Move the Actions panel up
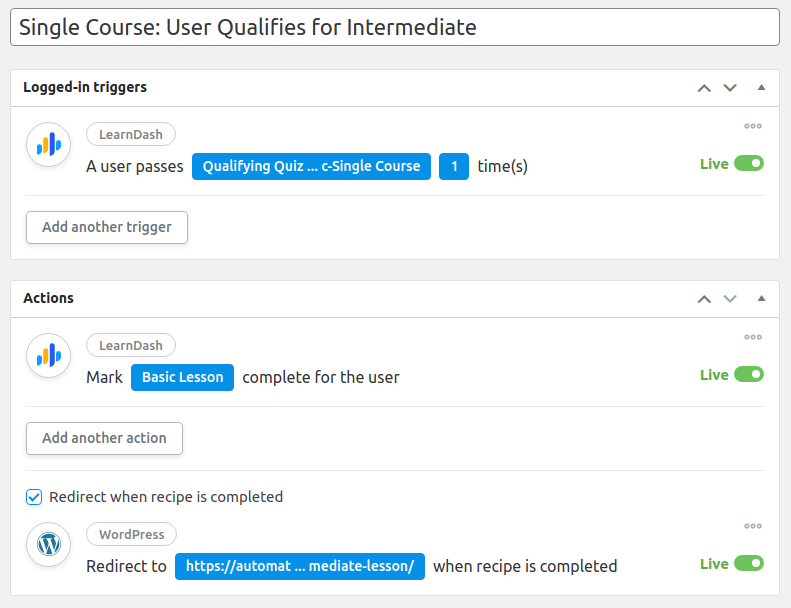 coord(704,299)
